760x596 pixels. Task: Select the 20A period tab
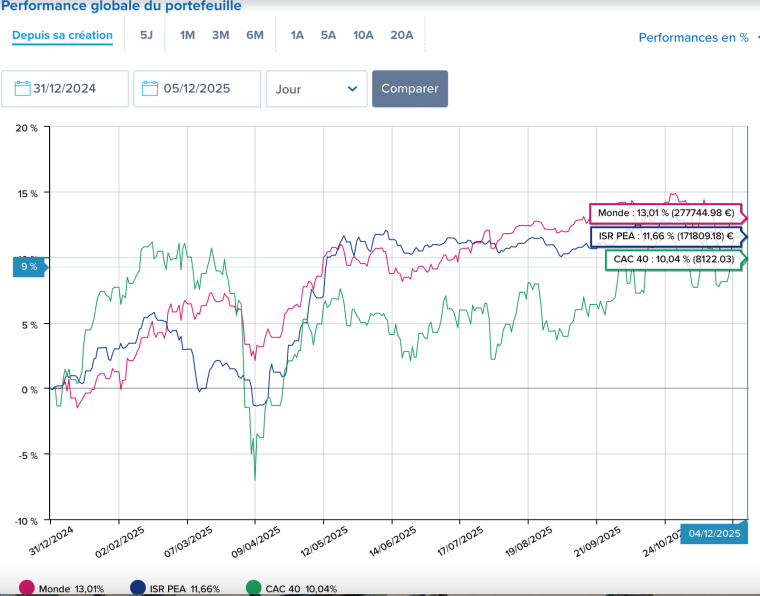[x=402, y=35]
